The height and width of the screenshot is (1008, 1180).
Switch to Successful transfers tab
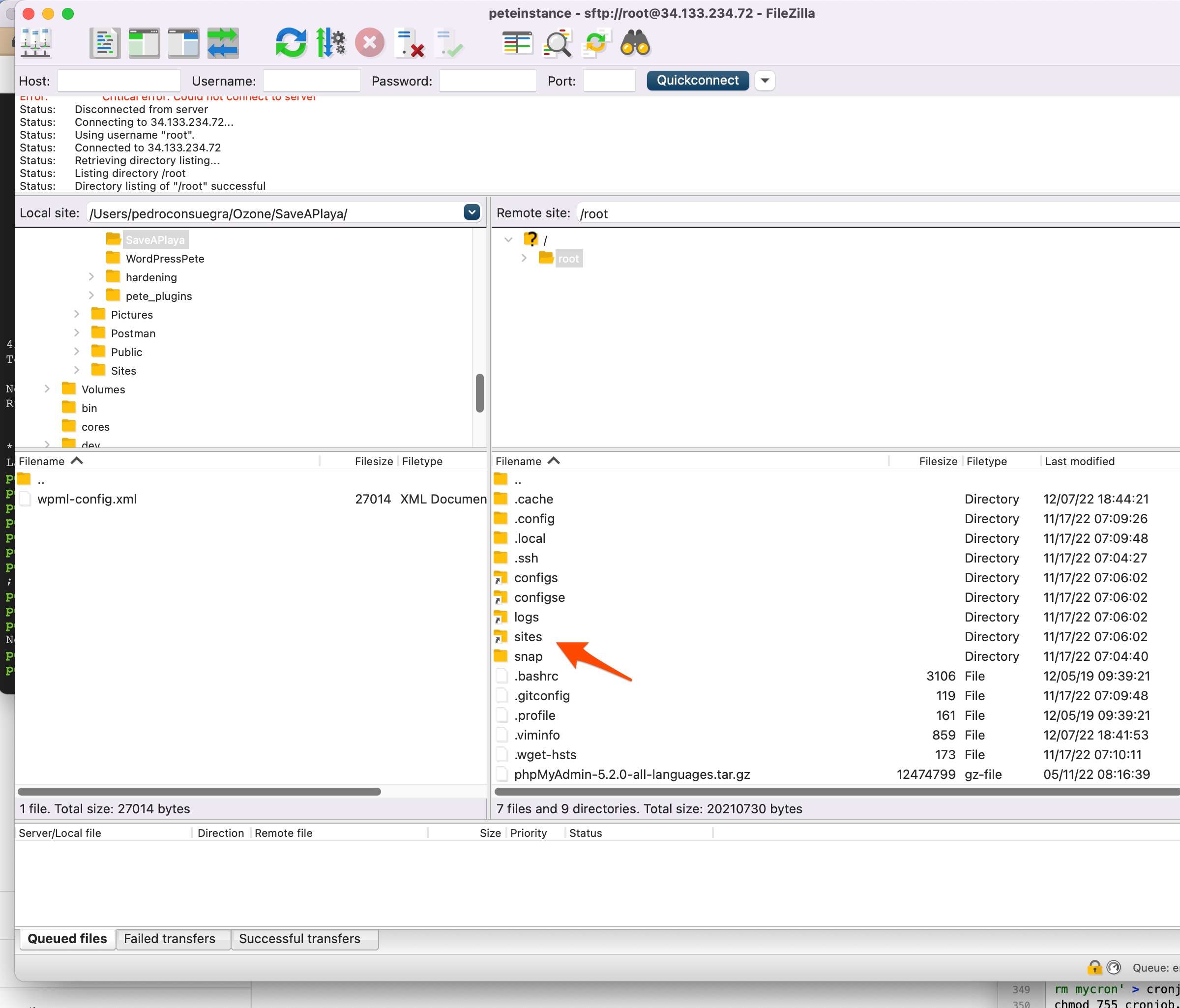[x=299, y=939]
